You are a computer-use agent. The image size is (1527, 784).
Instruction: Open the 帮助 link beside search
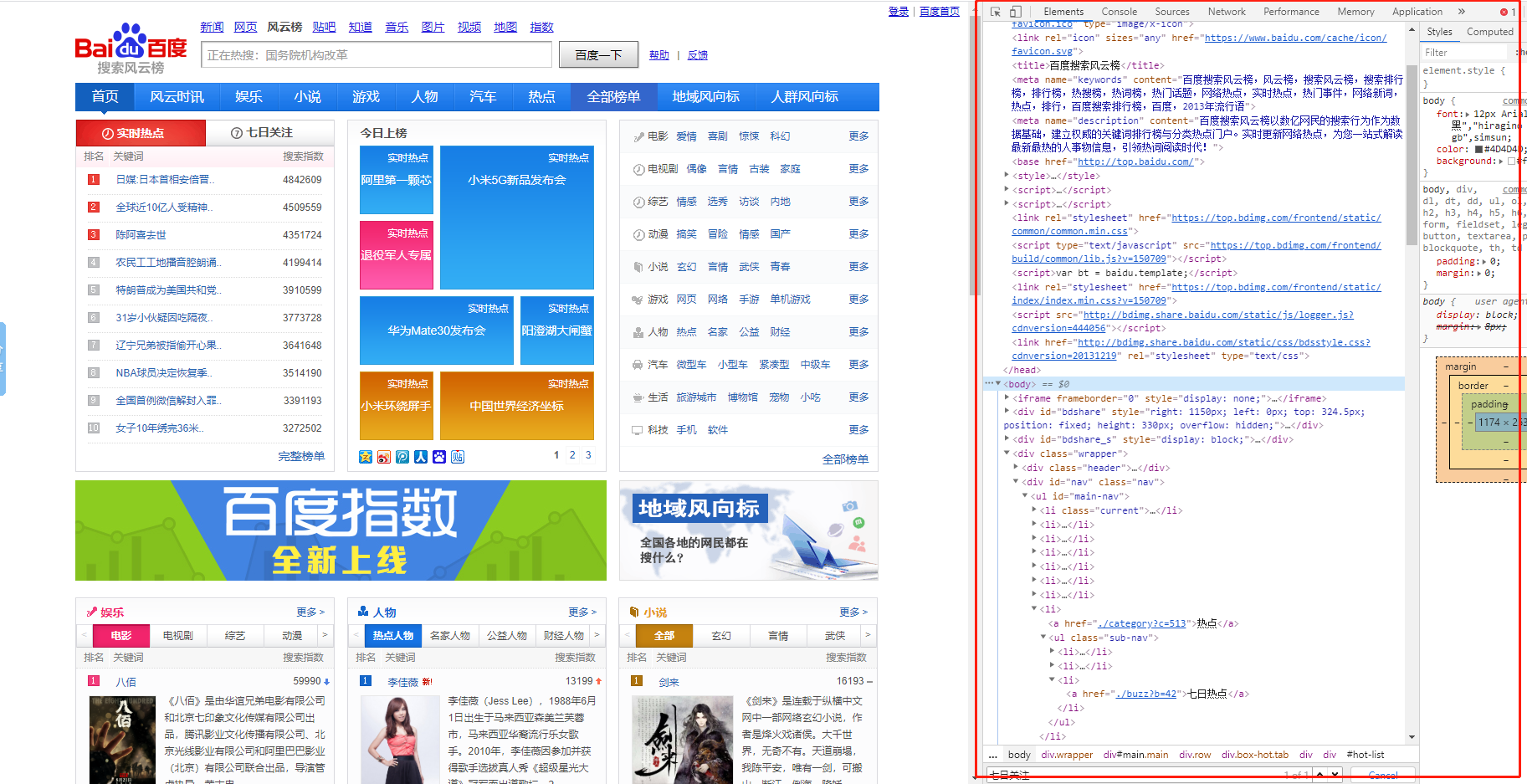pos(659,55)
